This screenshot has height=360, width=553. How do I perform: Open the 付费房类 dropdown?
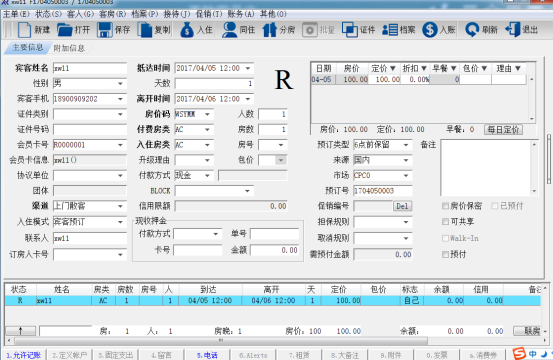(x=207, y=129)
